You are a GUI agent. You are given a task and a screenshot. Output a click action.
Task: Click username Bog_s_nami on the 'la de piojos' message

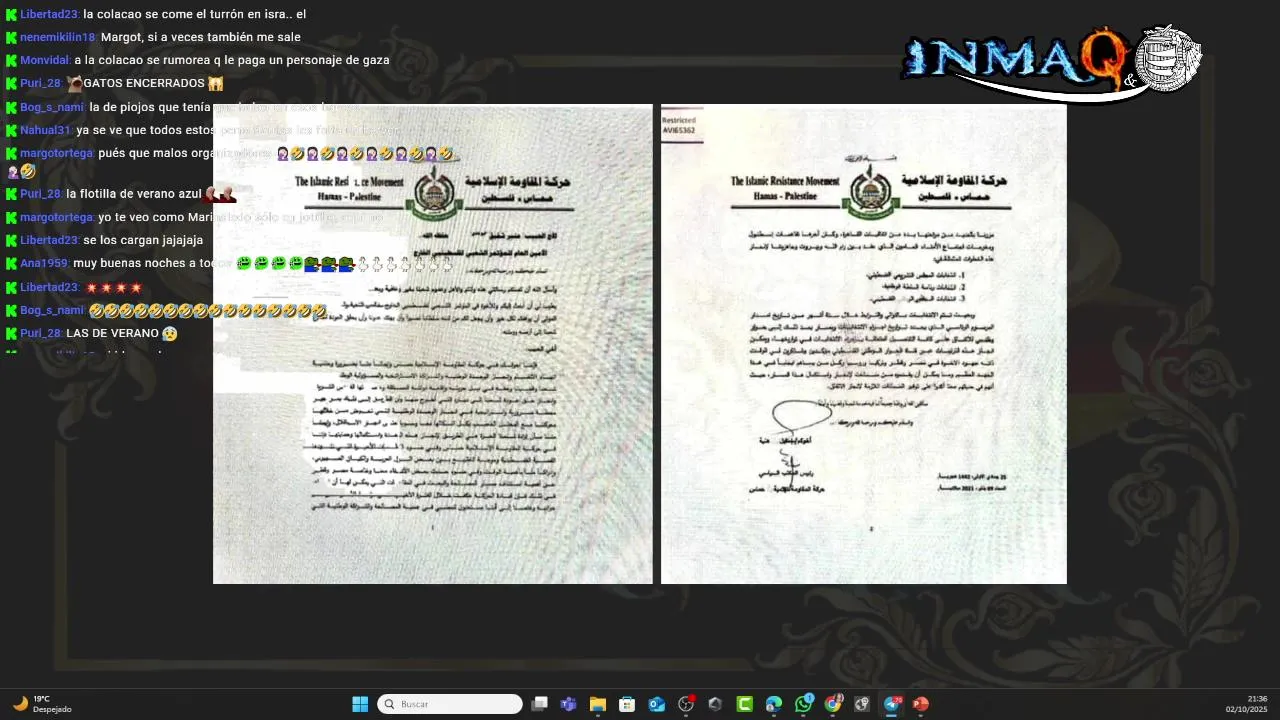52,107
